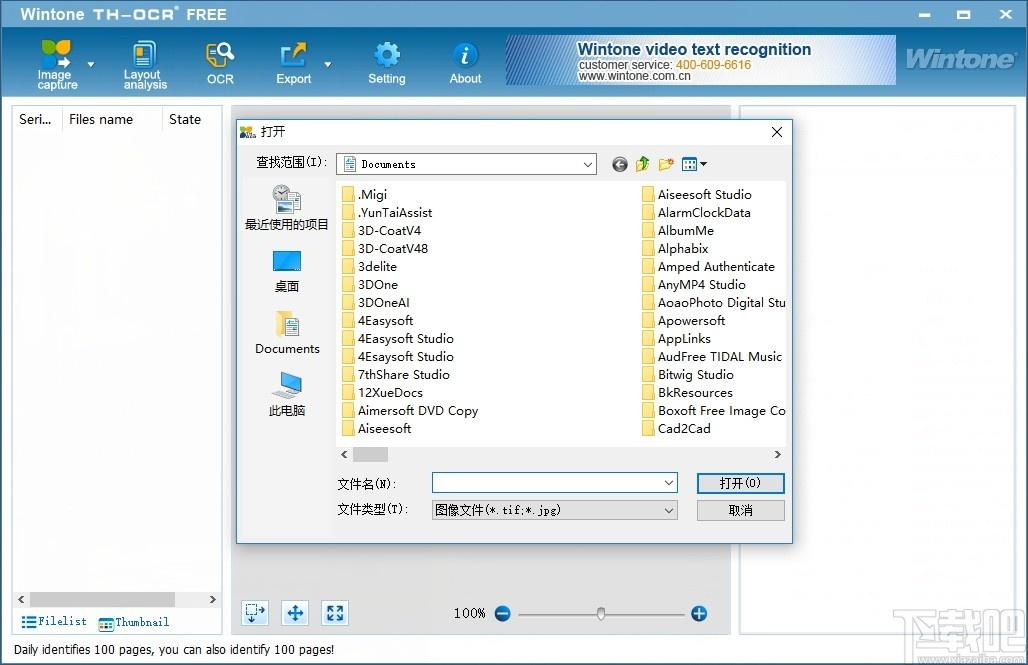Click the 打开(O) open button
Screen dimensions: 1028x665
tap(740, 483)
